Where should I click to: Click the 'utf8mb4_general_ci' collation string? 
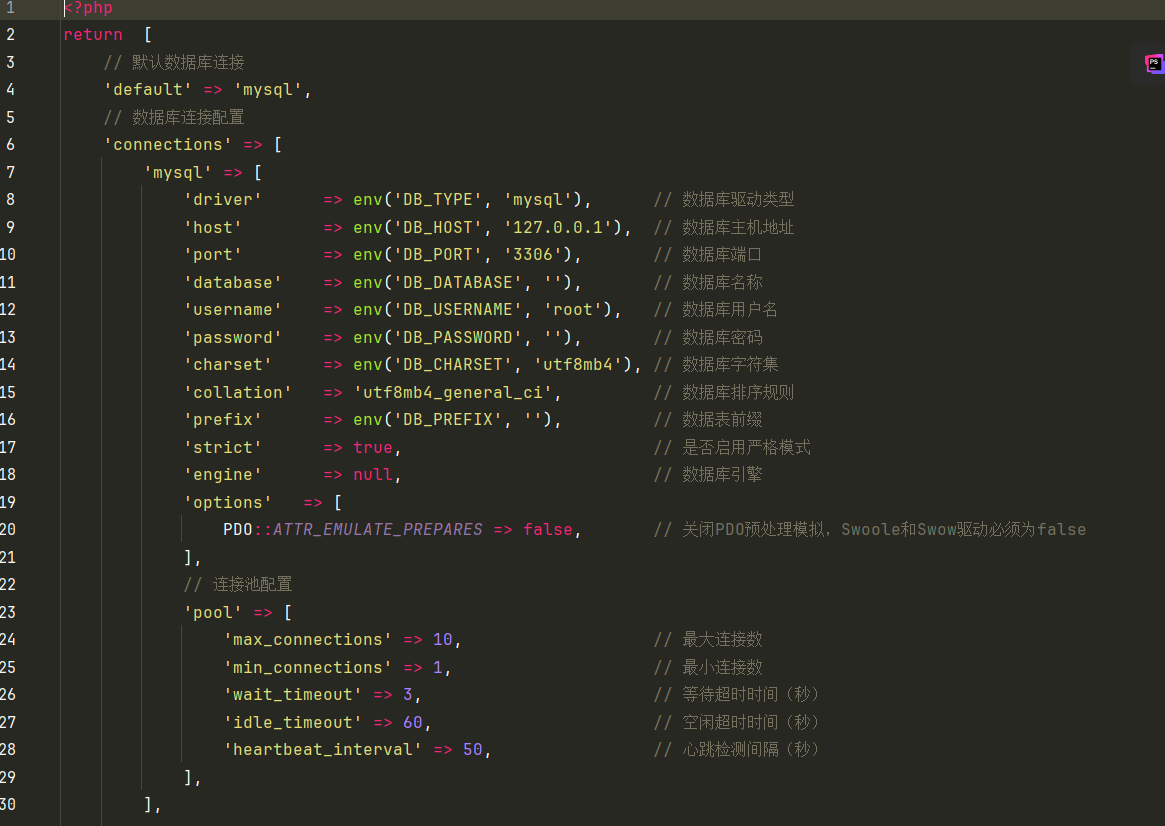click(x=452, y=392)
